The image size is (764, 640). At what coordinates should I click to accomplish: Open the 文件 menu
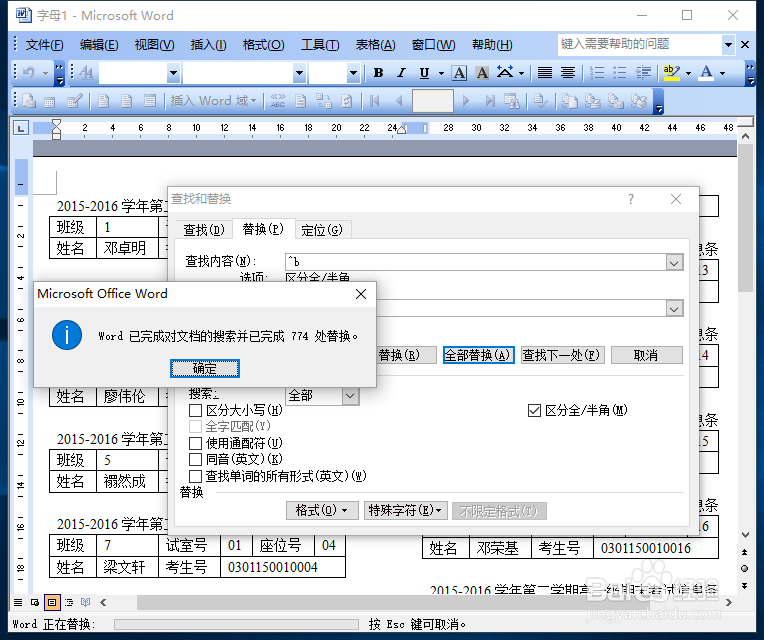click(44, 45)
